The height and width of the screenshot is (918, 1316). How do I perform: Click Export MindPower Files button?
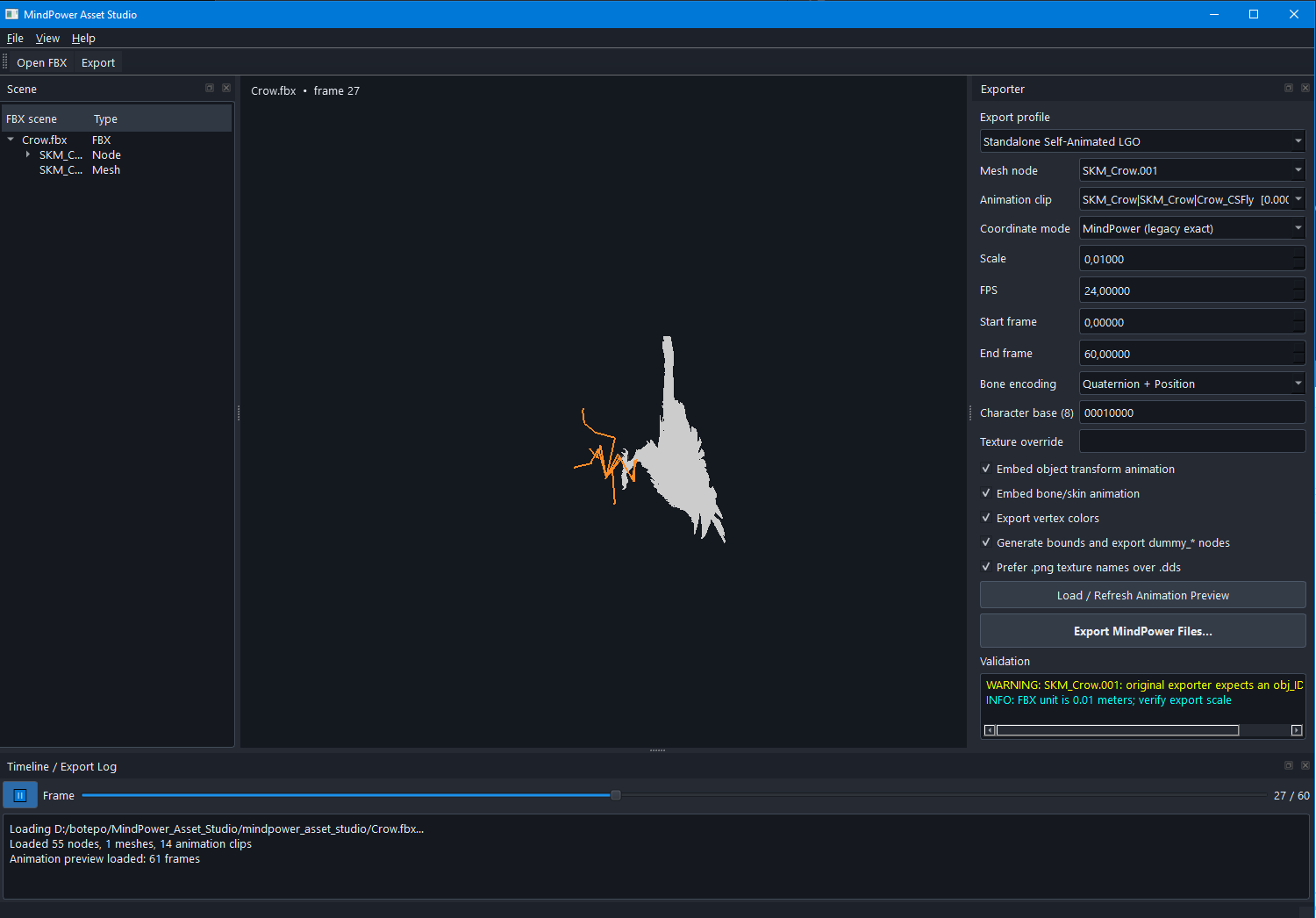(1142, 631)
